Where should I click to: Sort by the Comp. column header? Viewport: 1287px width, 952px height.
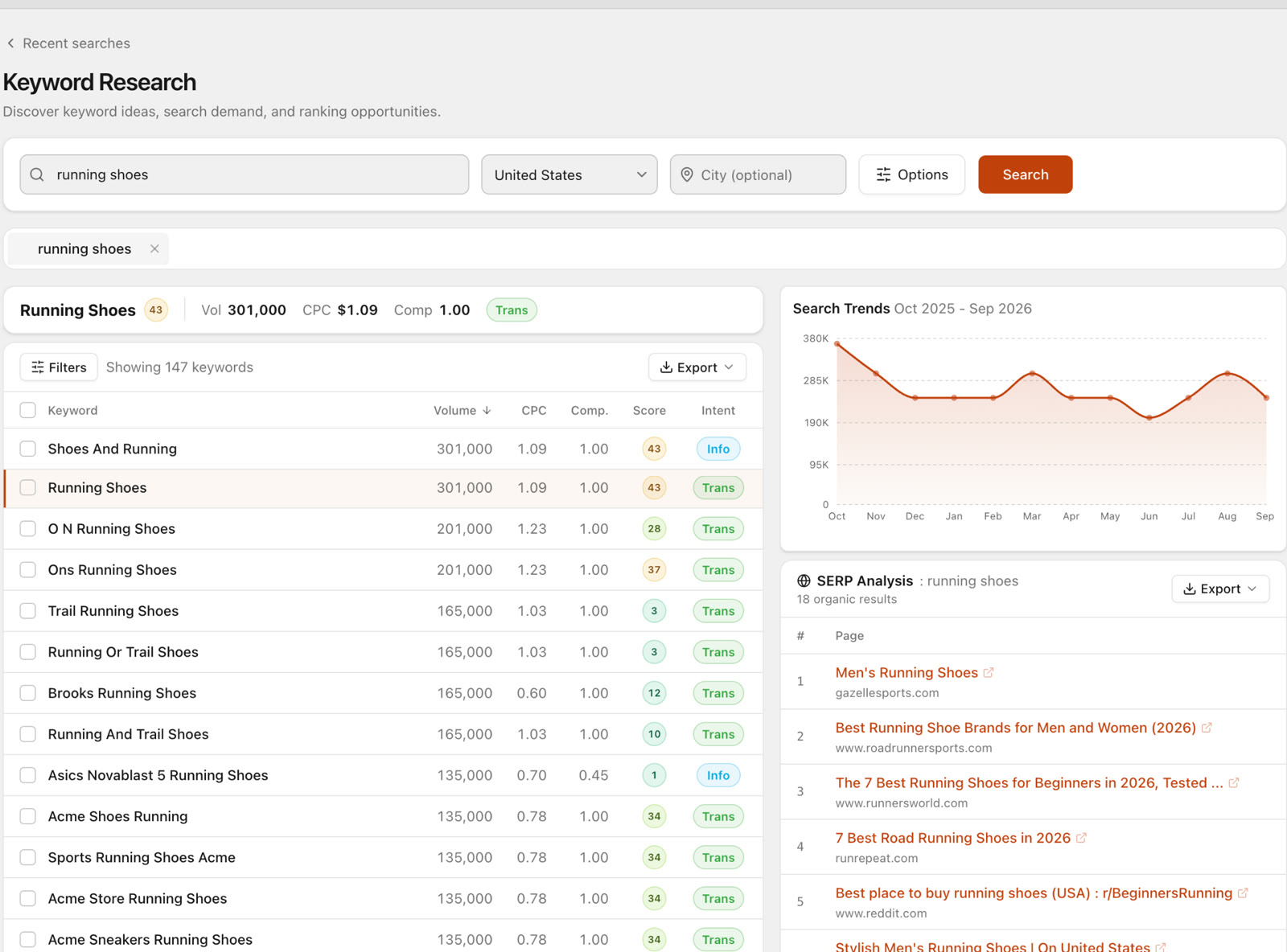[x=590, y=410]
